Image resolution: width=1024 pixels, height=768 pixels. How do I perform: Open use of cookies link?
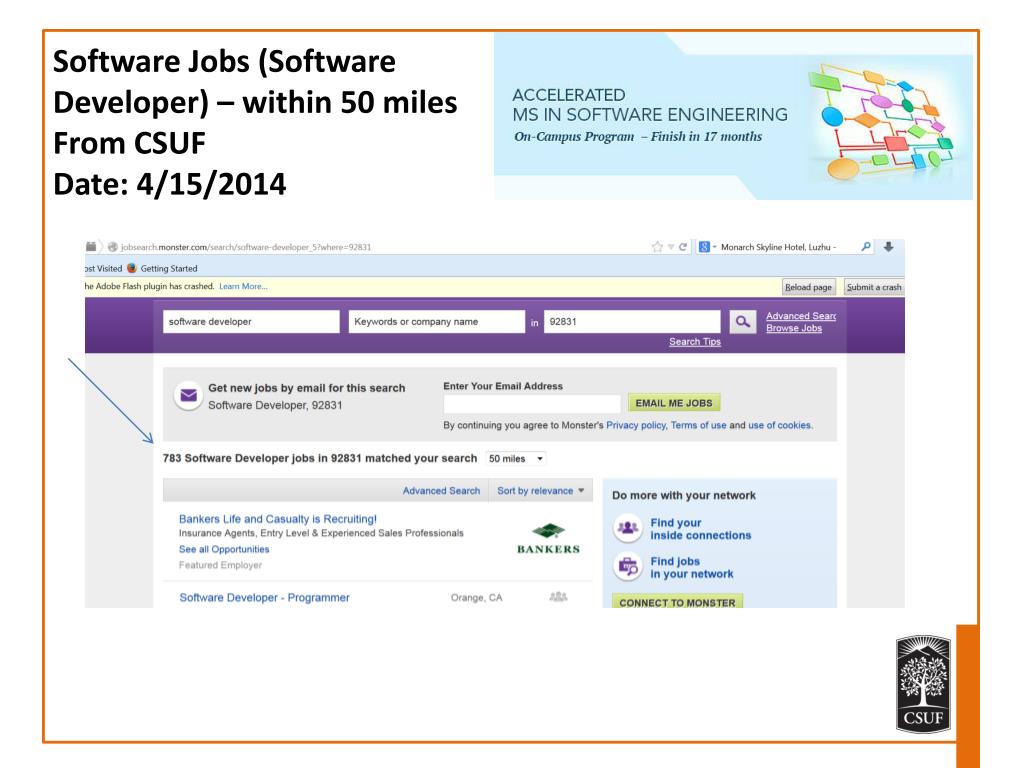click(780, 425)
